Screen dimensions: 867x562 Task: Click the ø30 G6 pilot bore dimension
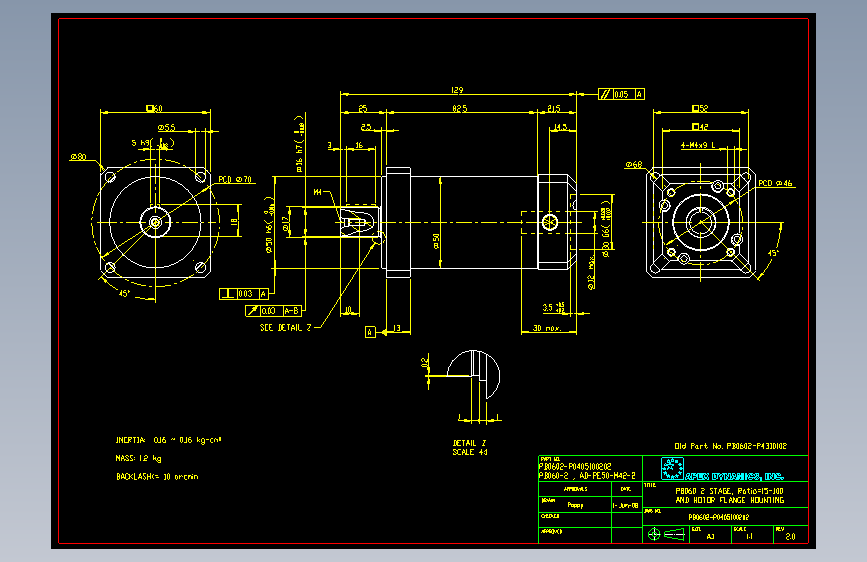click(x=606, y=228)
